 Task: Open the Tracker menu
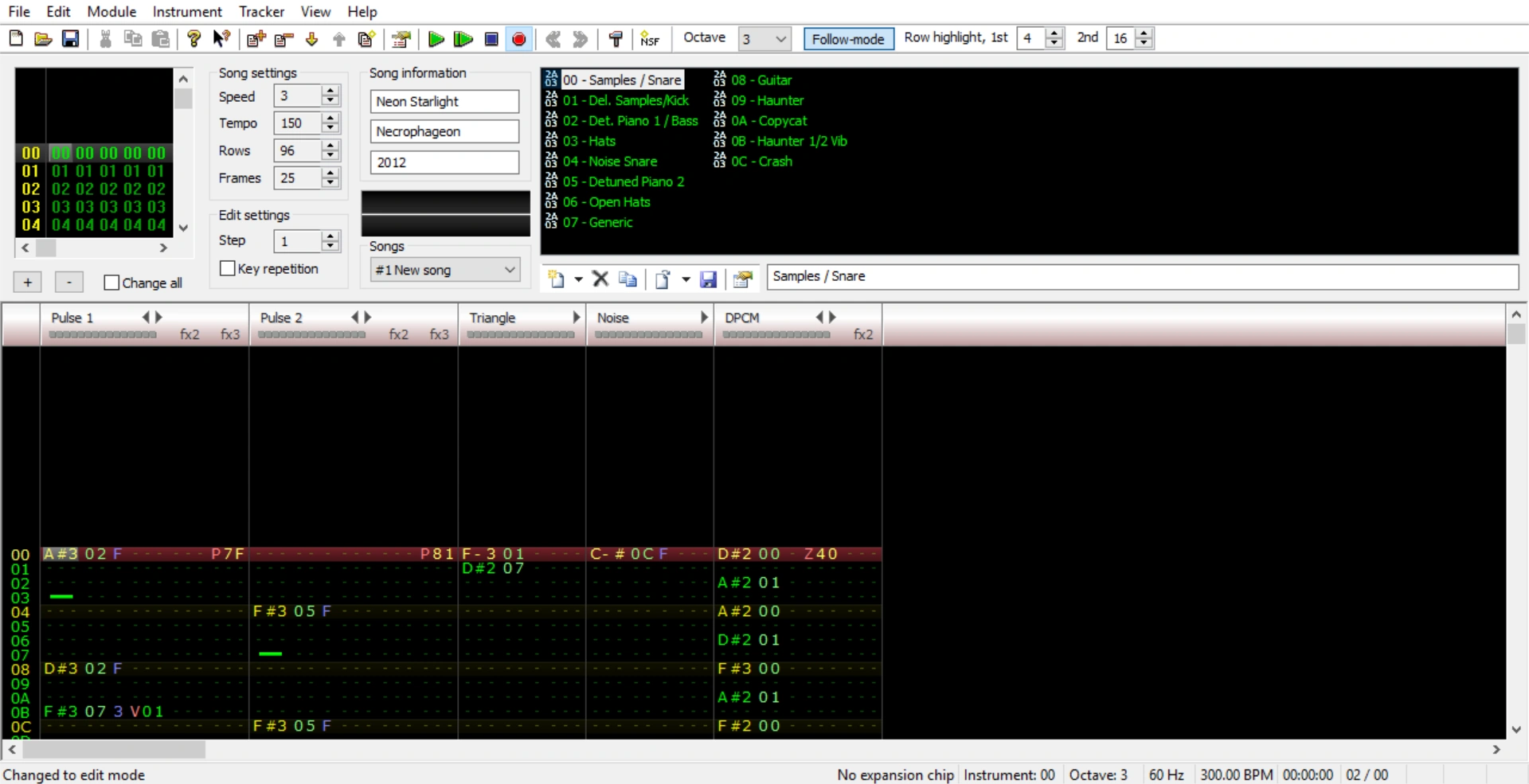coord(261,11)
